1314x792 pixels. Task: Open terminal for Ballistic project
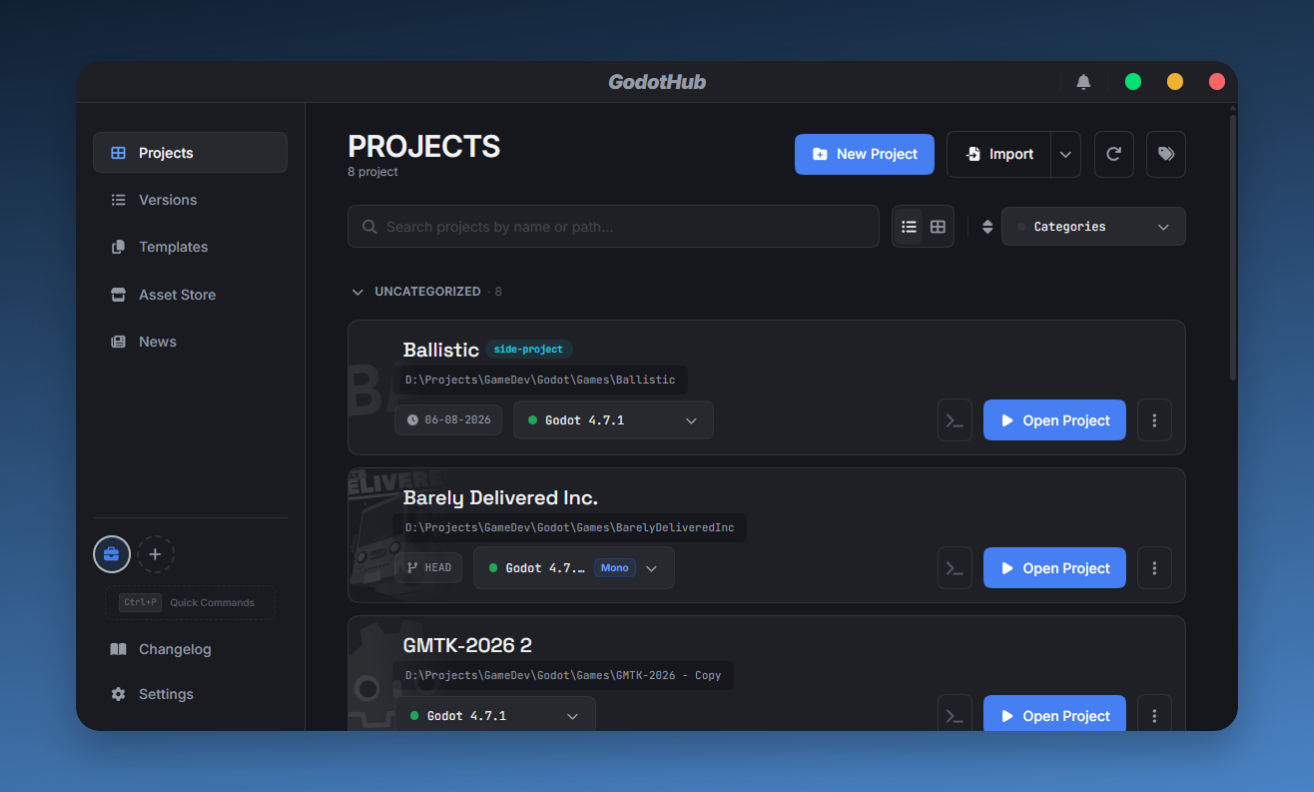pyautogui.click(x=955, y=420)
